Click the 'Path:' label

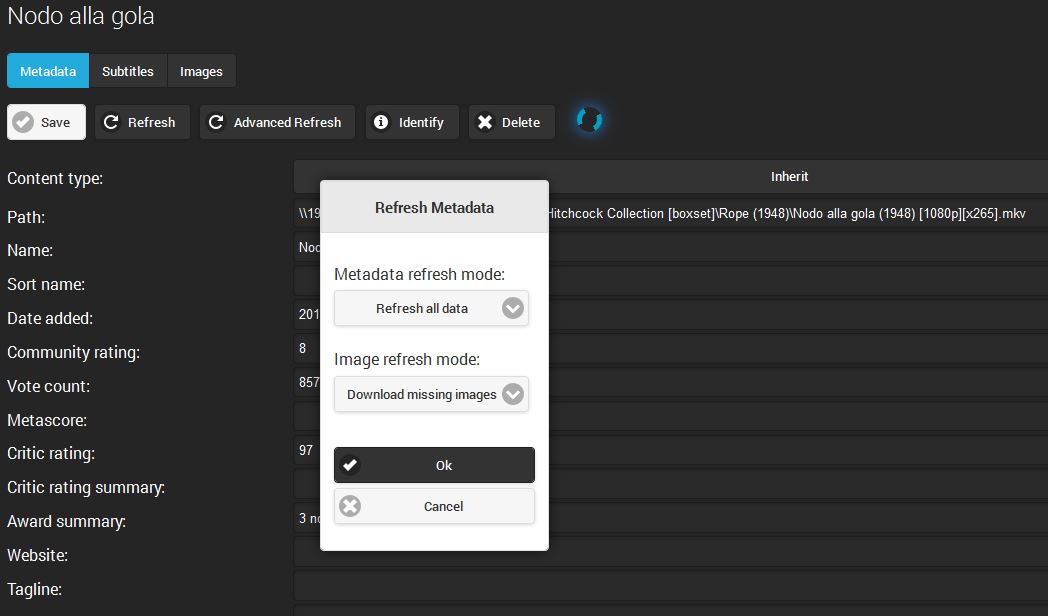pyautogui.click(x=26, y=217)
